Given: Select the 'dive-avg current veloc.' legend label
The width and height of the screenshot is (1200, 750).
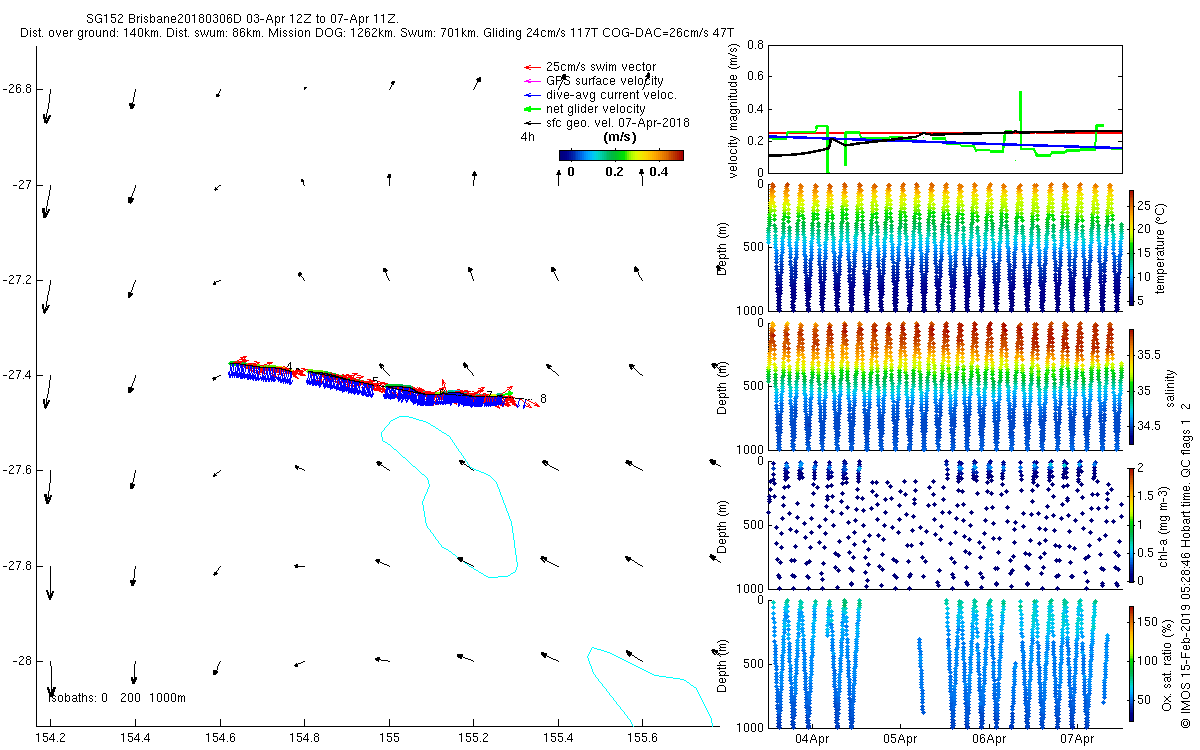Looking at the screenshot, I should [x=612, y=95].
